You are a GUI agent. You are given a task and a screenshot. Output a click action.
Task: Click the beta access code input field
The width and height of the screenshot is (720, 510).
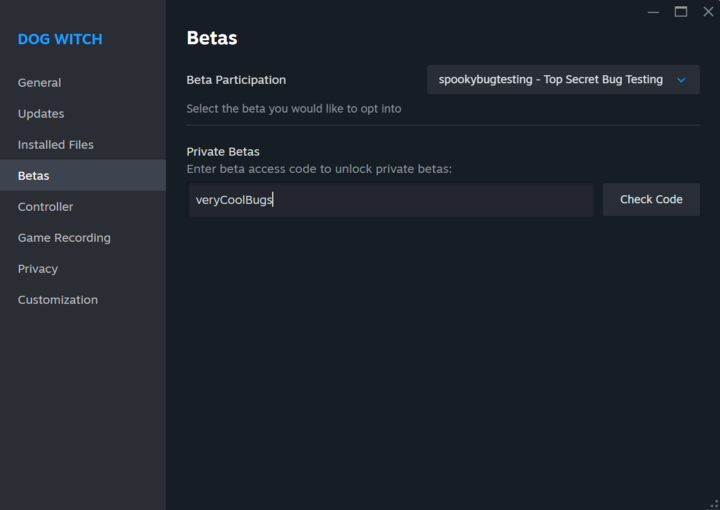point(390,200)
